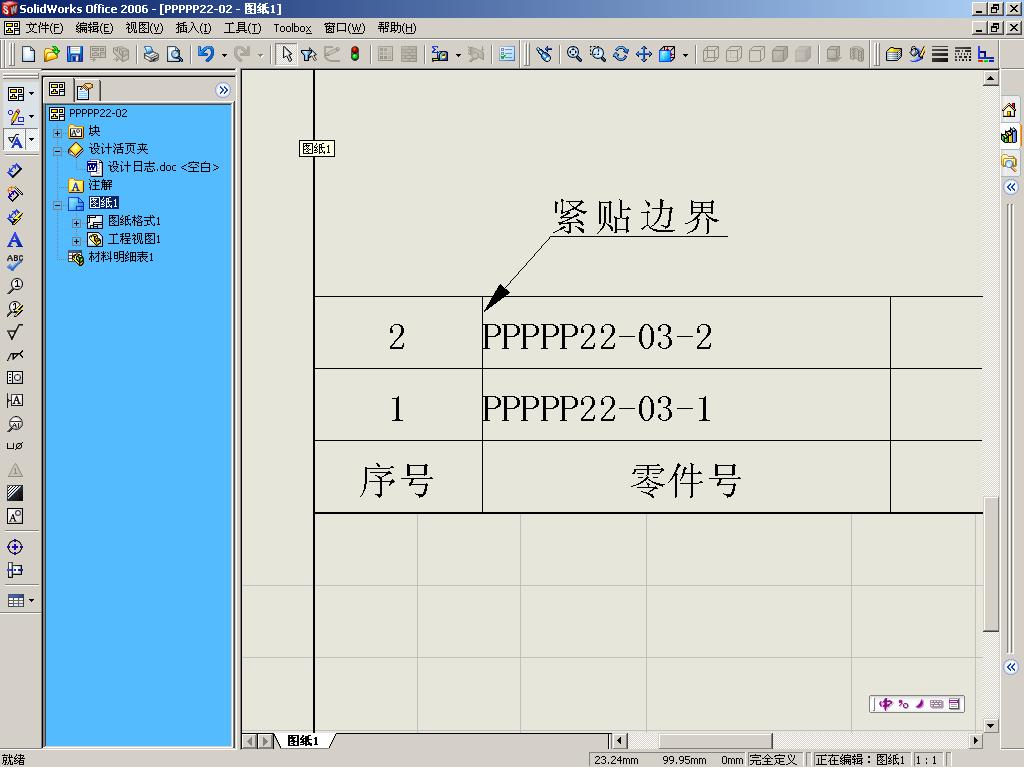Click the Autodimension lightning icon

point(14,217)
